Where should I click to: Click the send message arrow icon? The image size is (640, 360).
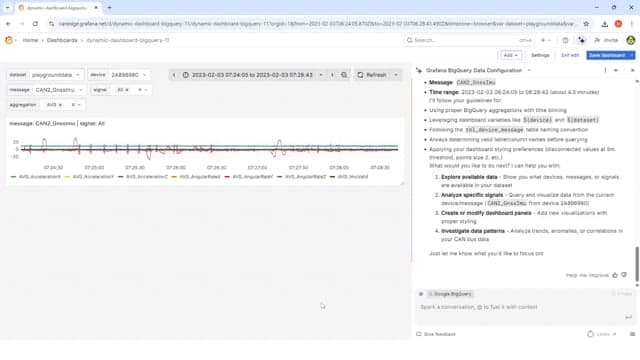[x=629, y=317]
